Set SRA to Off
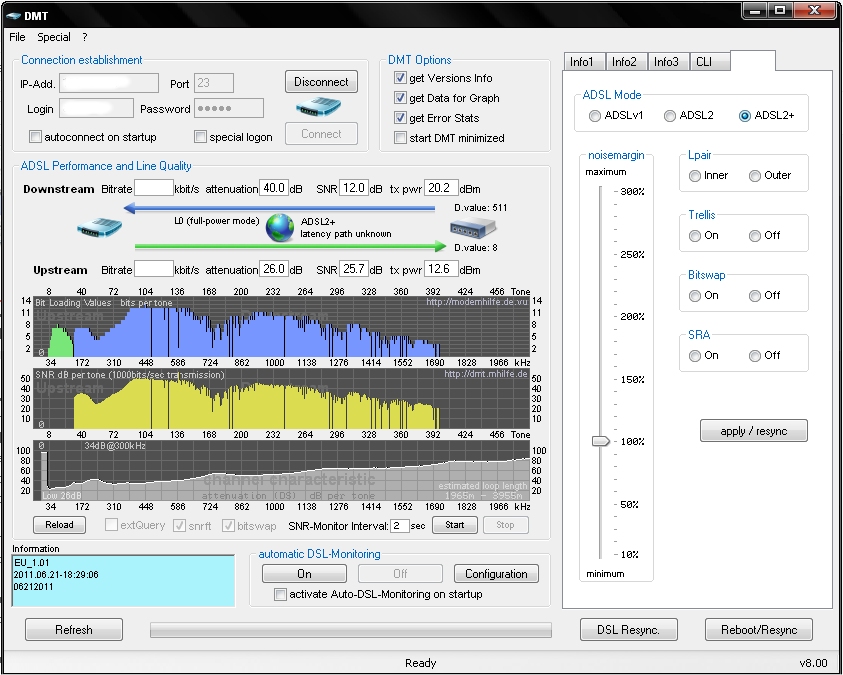The height and width of the screenshot is (675, 843). tap(755, 356)
